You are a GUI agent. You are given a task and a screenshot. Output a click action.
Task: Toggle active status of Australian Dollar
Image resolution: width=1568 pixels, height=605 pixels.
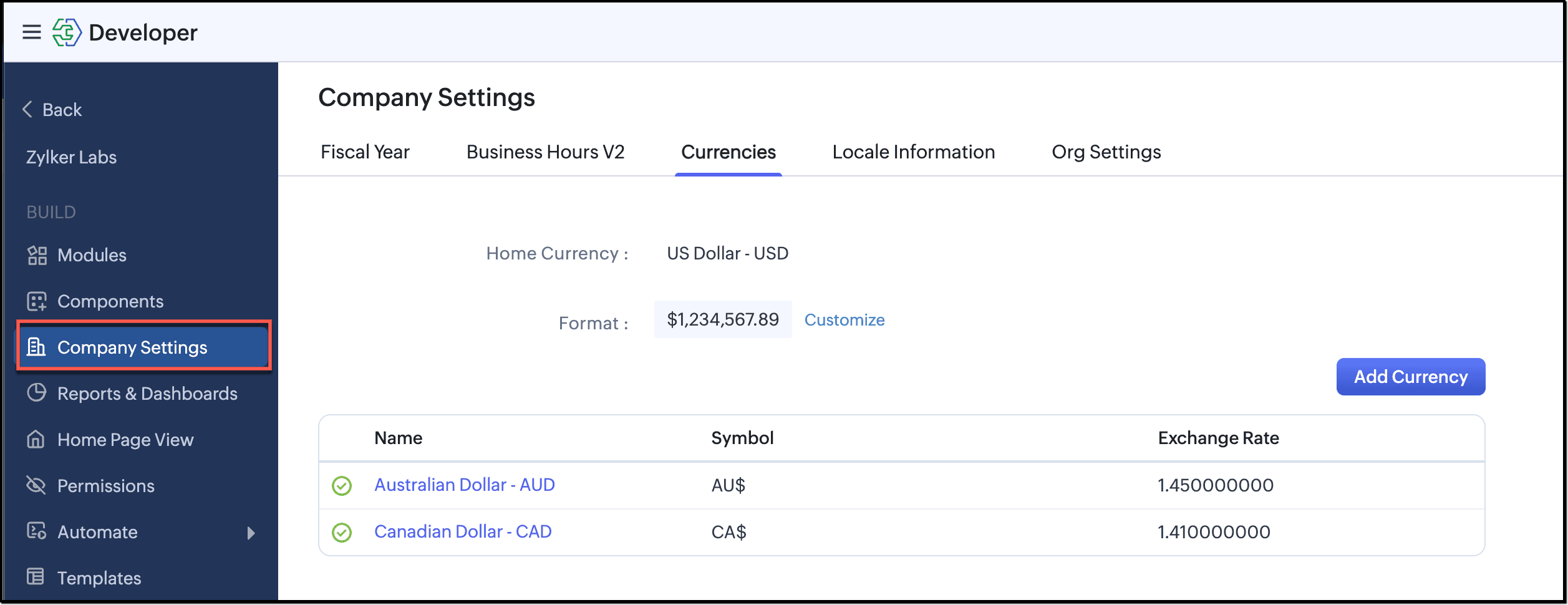pos(342,486)
